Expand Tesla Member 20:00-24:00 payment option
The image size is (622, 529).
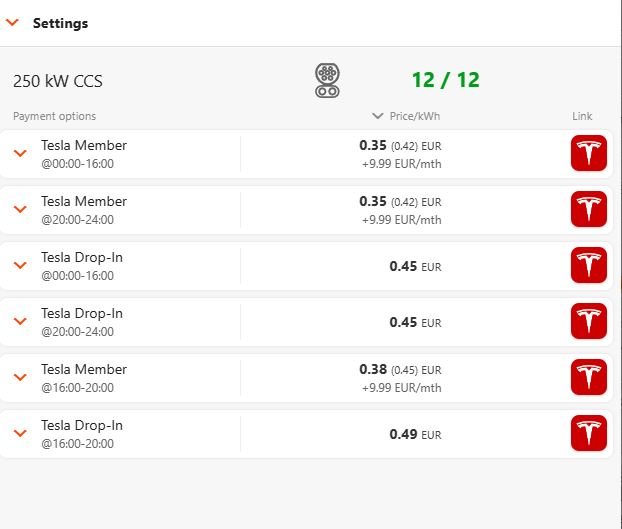19,210
